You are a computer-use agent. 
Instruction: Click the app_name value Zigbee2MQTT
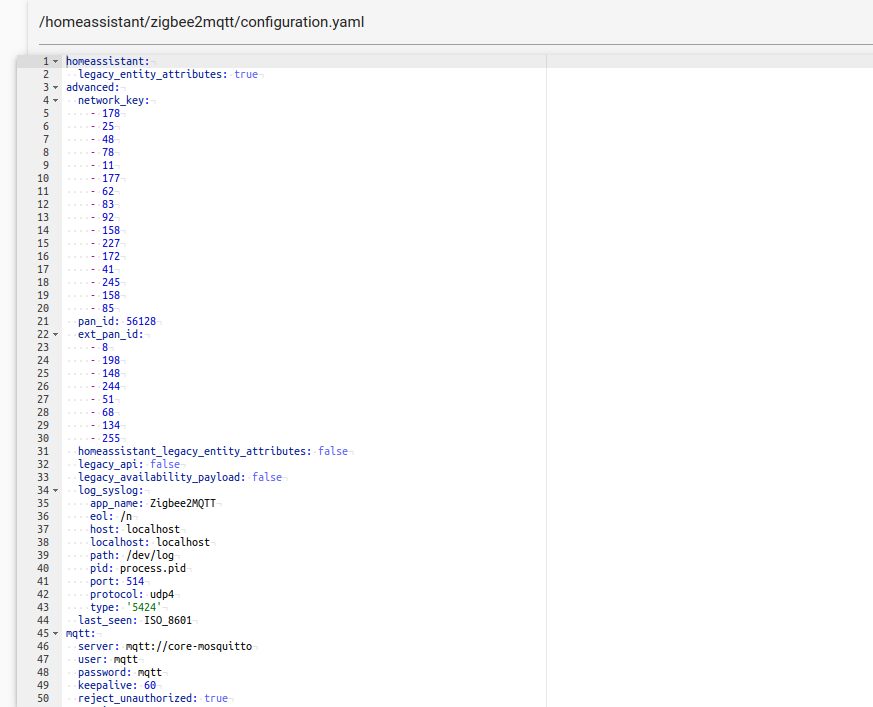[x=183, y=503]
